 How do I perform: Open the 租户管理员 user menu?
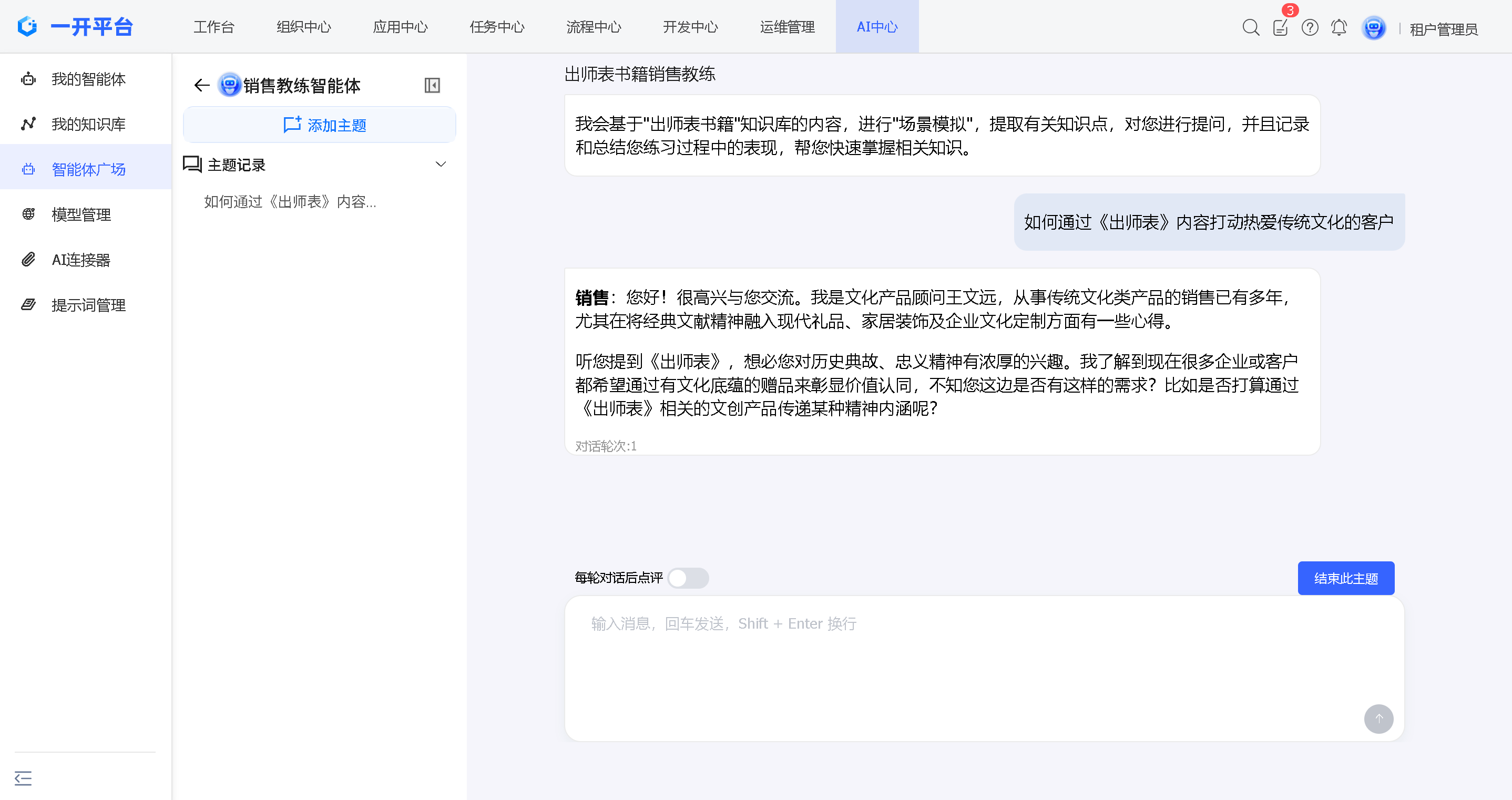[x=1443, y=29]
